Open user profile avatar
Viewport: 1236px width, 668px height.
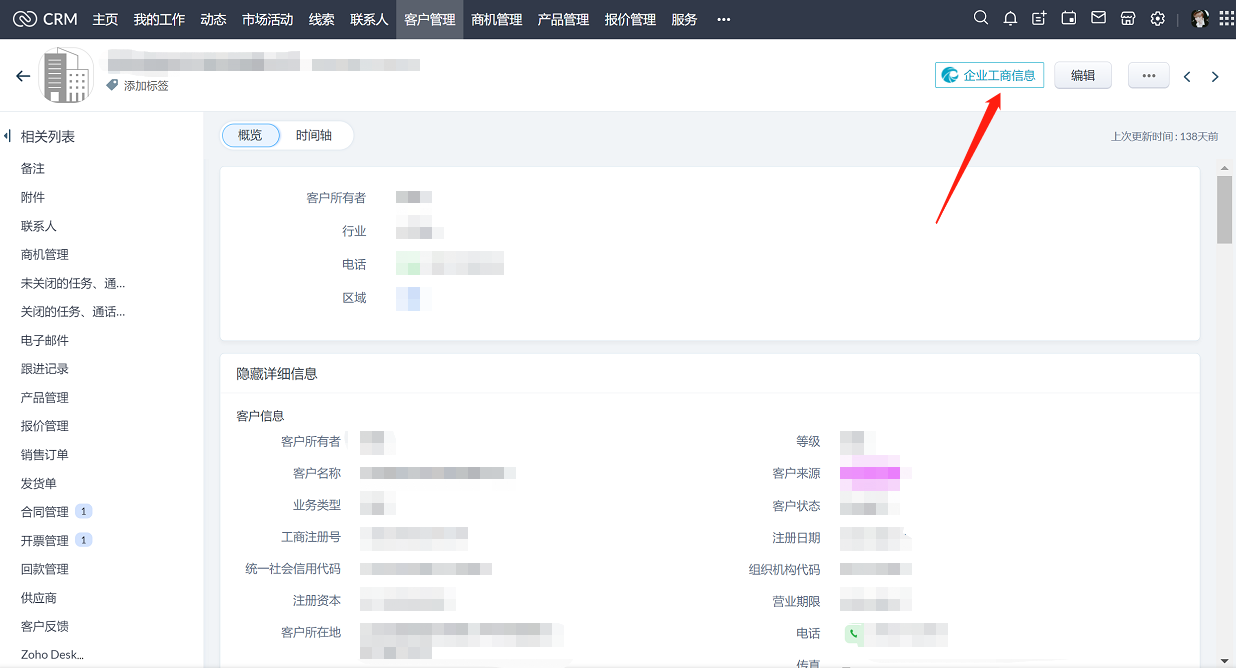pyautogui.click(x=1200, y=19)
